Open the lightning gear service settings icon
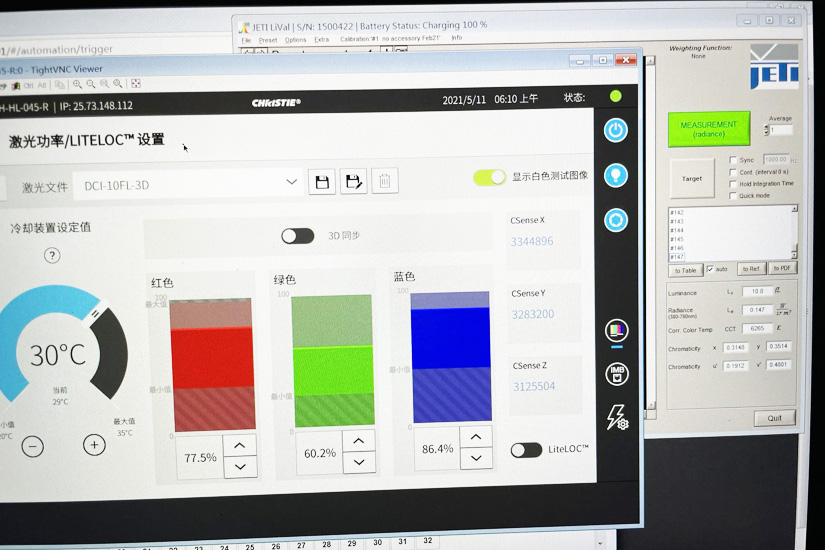 pos(617,417)
